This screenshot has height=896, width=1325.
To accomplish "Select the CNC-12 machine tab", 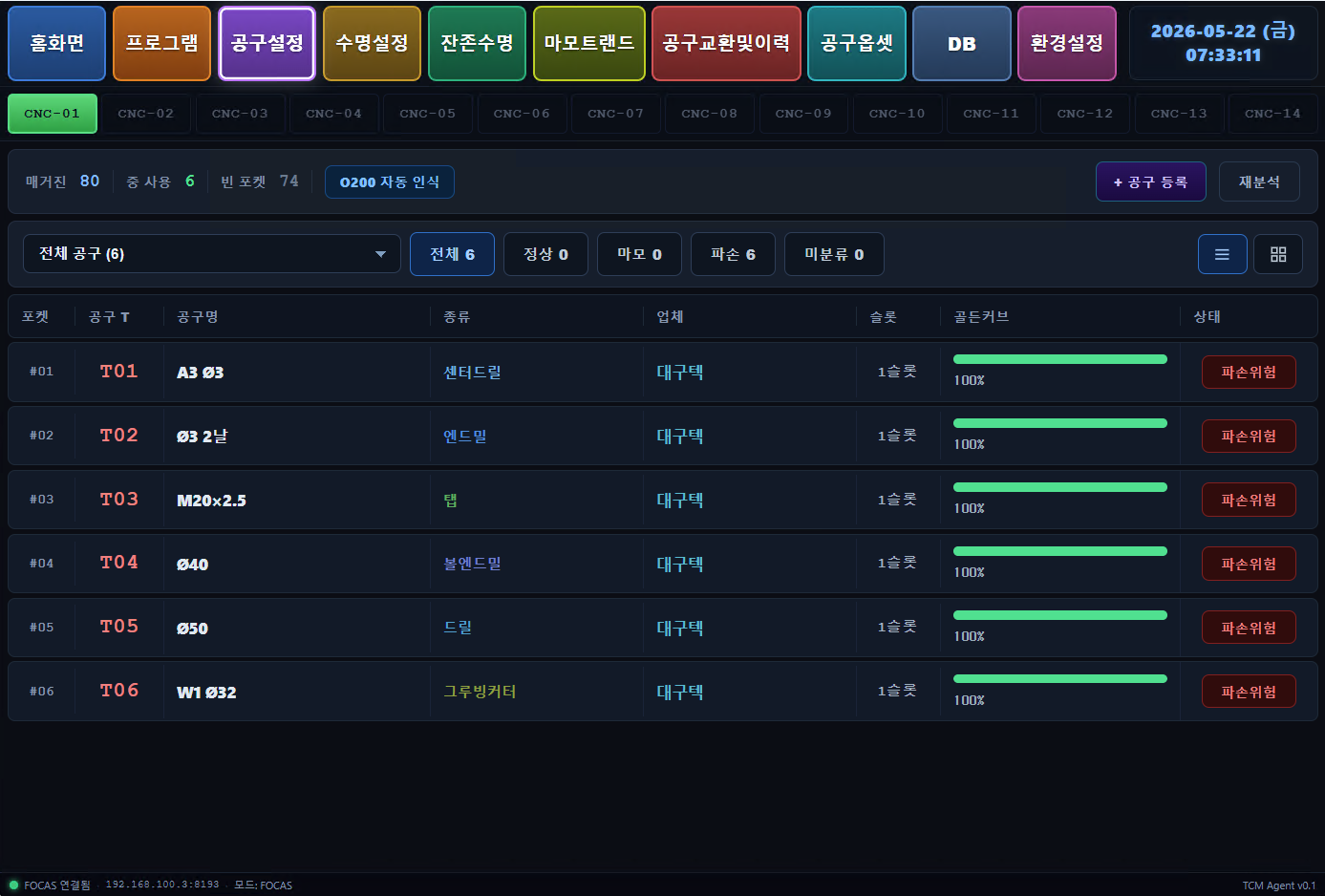I will 1085,114.
